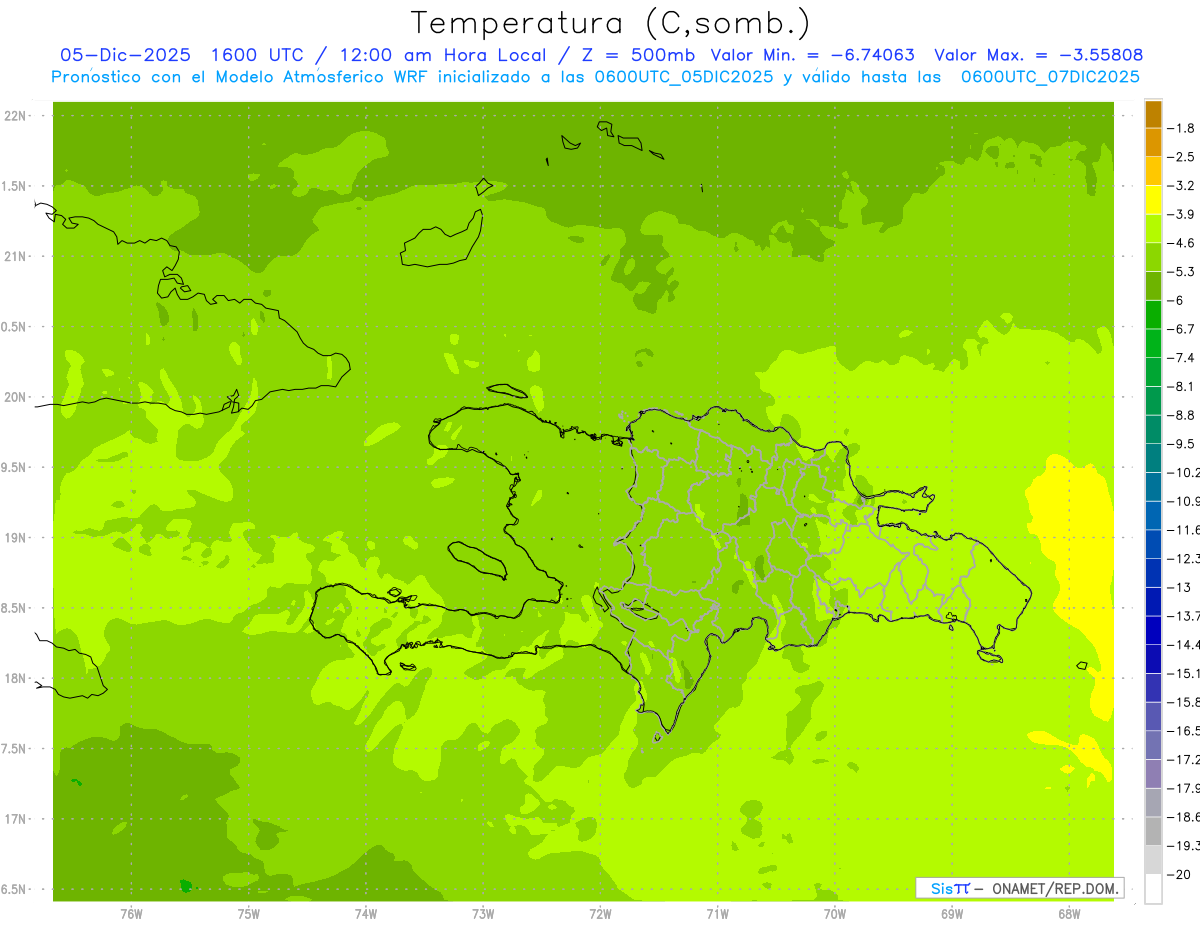This screenshot has width=1200, height=927.
Task: Click the '-1.8' legend value
Action: (1183, 128)
